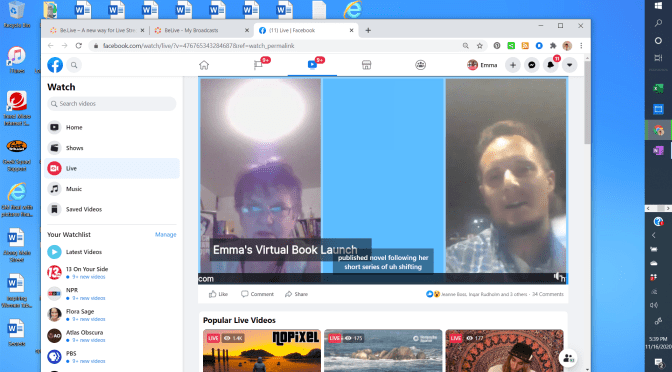
Task: Open Watch video icon in top bar
Action: (x=312, y=65)
